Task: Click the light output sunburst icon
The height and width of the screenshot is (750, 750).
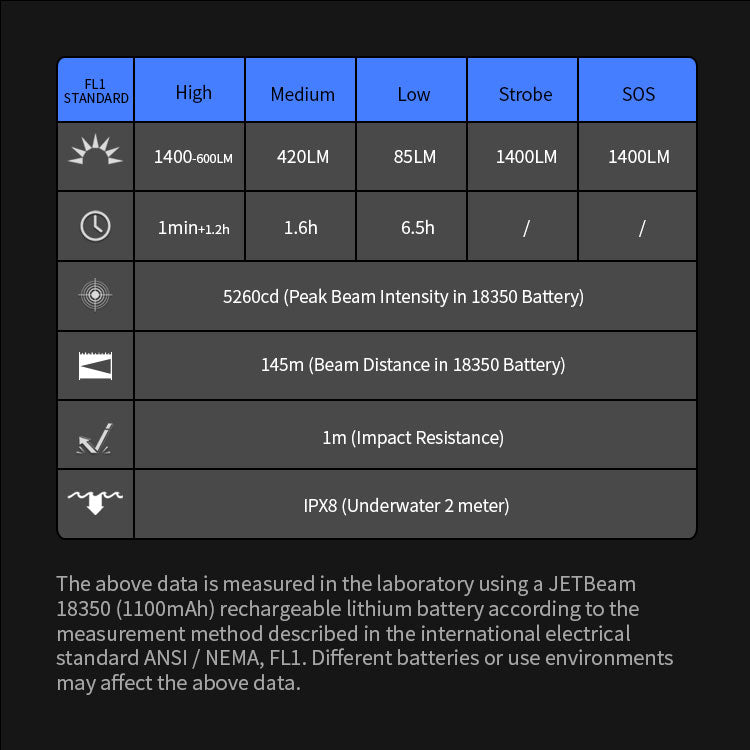Action: tap(96, 151)
